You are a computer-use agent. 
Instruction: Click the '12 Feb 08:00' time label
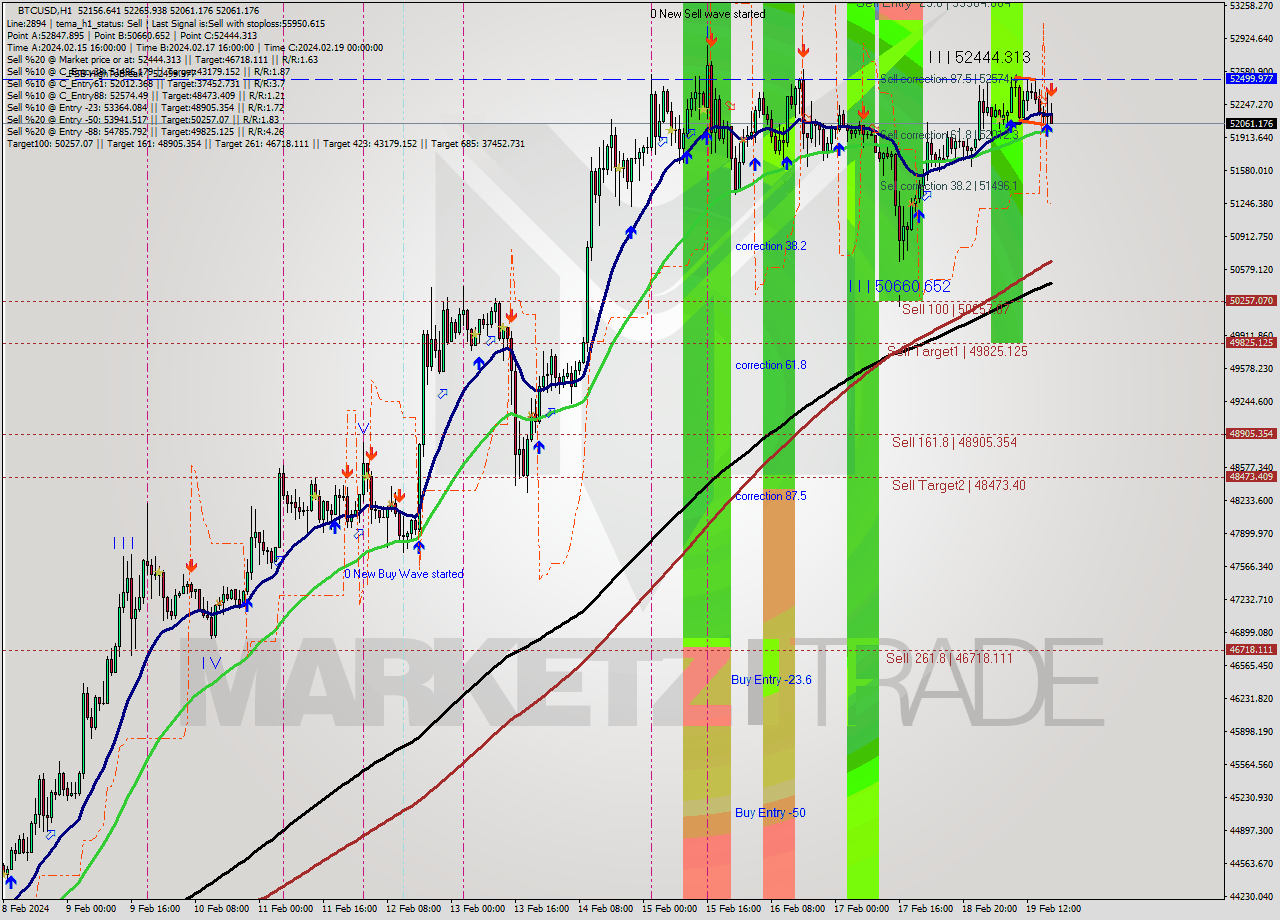tap(413, 909)
